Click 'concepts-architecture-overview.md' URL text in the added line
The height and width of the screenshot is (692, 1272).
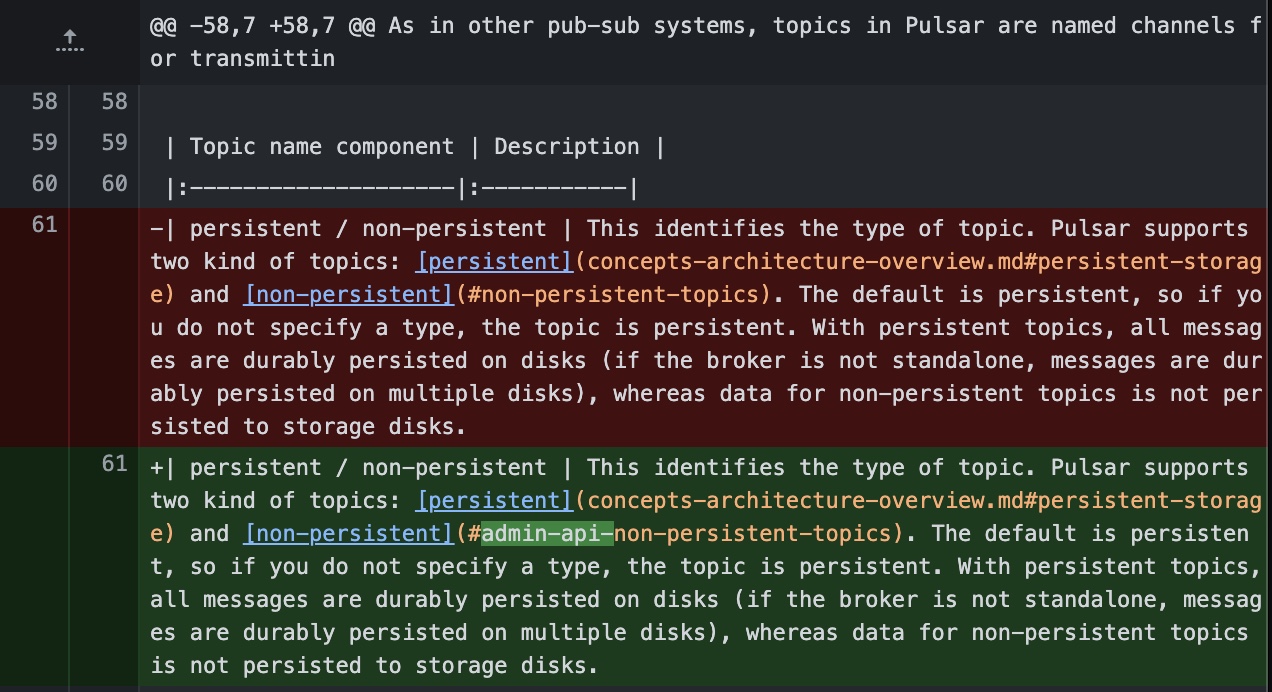click(804, 500)
